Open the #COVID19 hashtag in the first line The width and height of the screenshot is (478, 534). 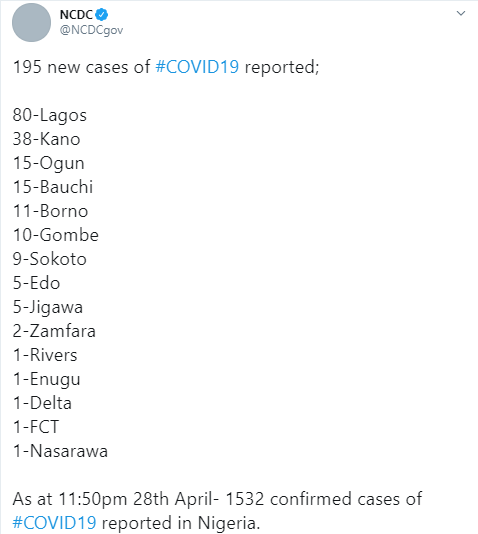(197, 67)
